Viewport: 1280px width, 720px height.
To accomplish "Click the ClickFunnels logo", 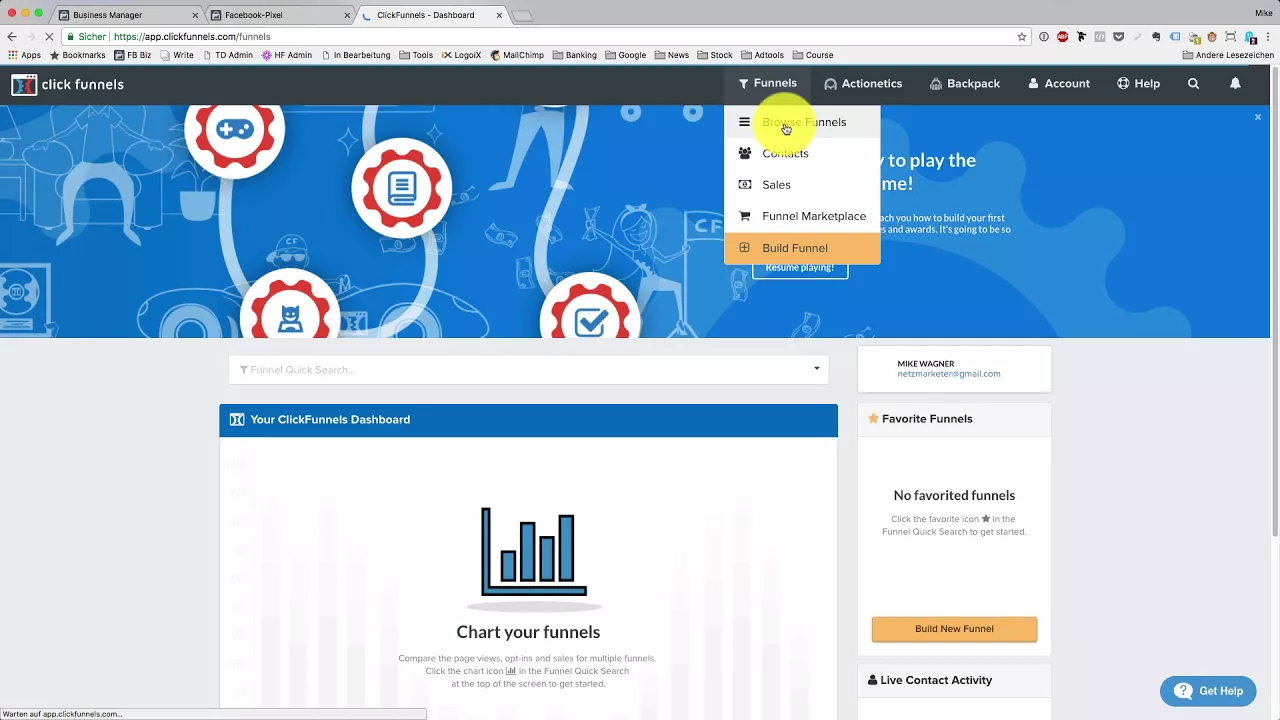I will 68,85.
